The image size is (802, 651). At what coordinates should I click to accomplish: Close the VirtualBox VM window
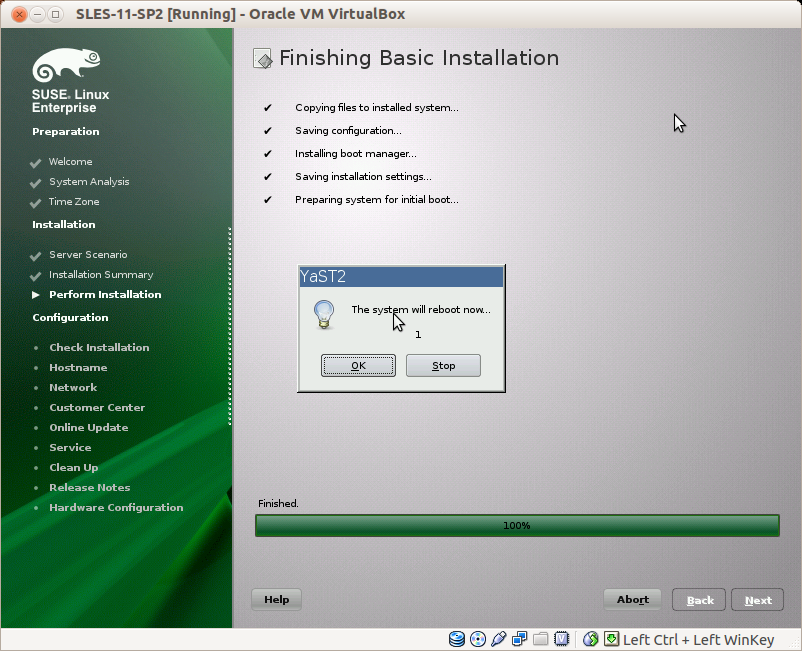pyautogui.click(x=19, y=14)
